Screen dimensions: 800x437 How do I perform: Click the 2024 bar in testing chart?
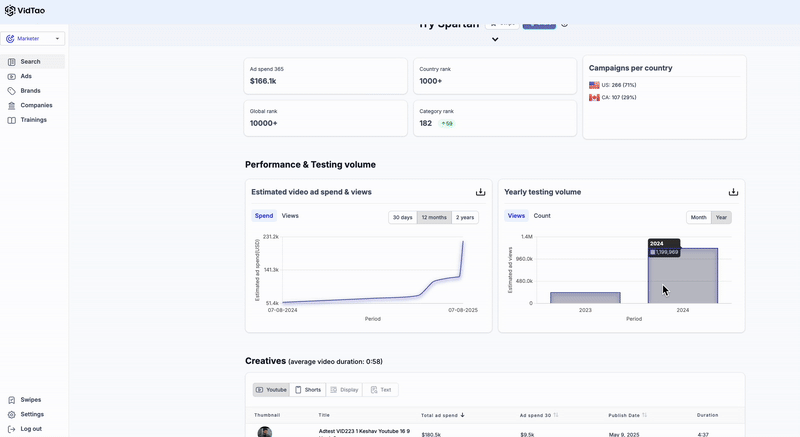pyautogui.click(x=683, y=276)
